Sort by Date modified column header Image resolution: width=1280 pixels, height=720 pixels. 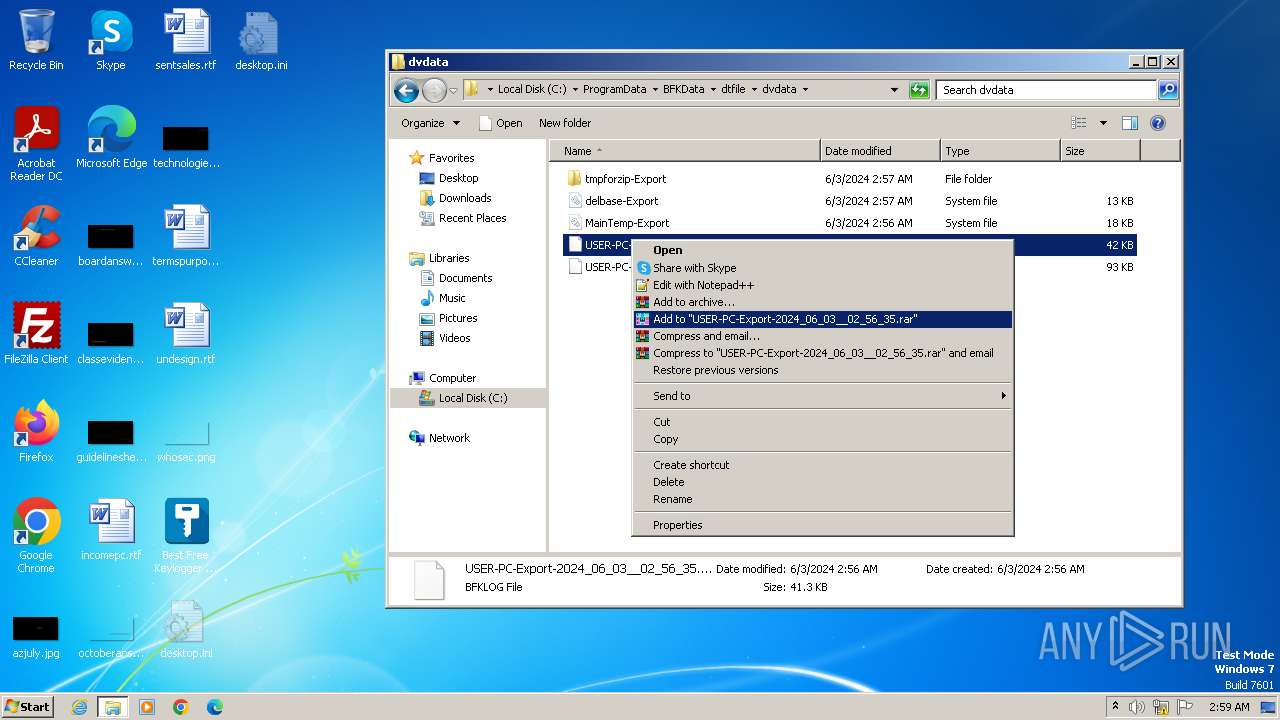(x=880, y=151)
